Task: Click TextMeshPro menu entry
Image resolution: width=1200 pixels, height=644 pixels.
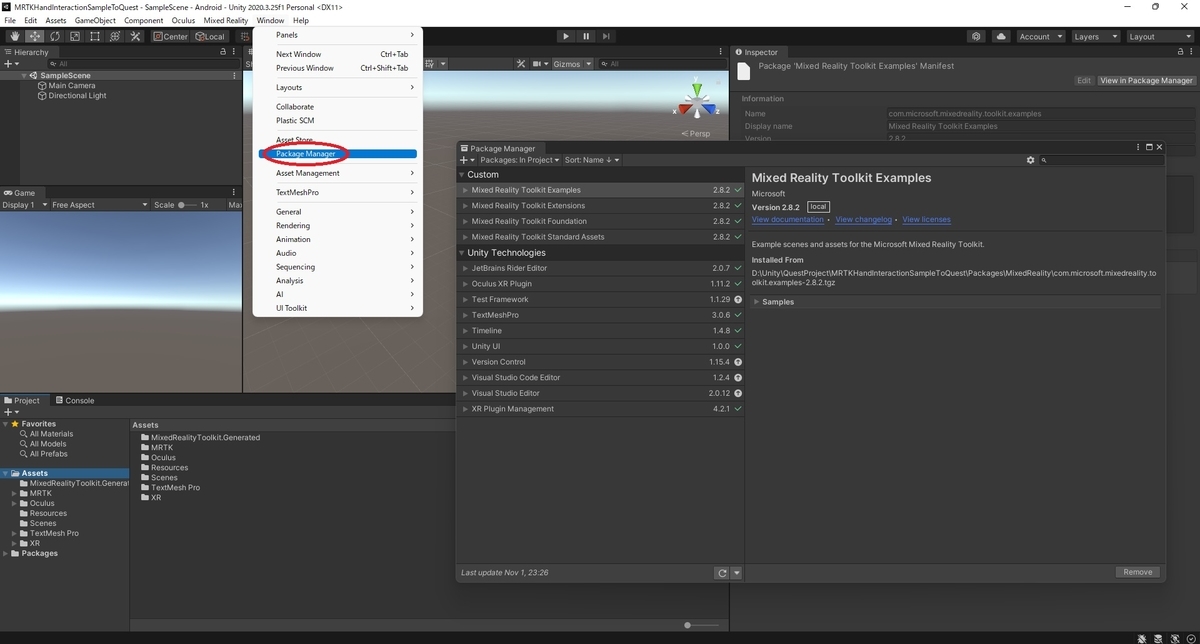Action: pyautogui.click(x=338, y=193)
